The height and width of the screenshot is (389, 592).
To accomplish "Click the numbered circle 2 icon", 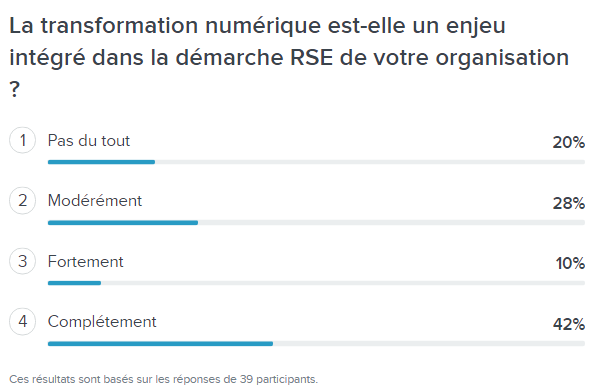I will (x=23, y=201).
